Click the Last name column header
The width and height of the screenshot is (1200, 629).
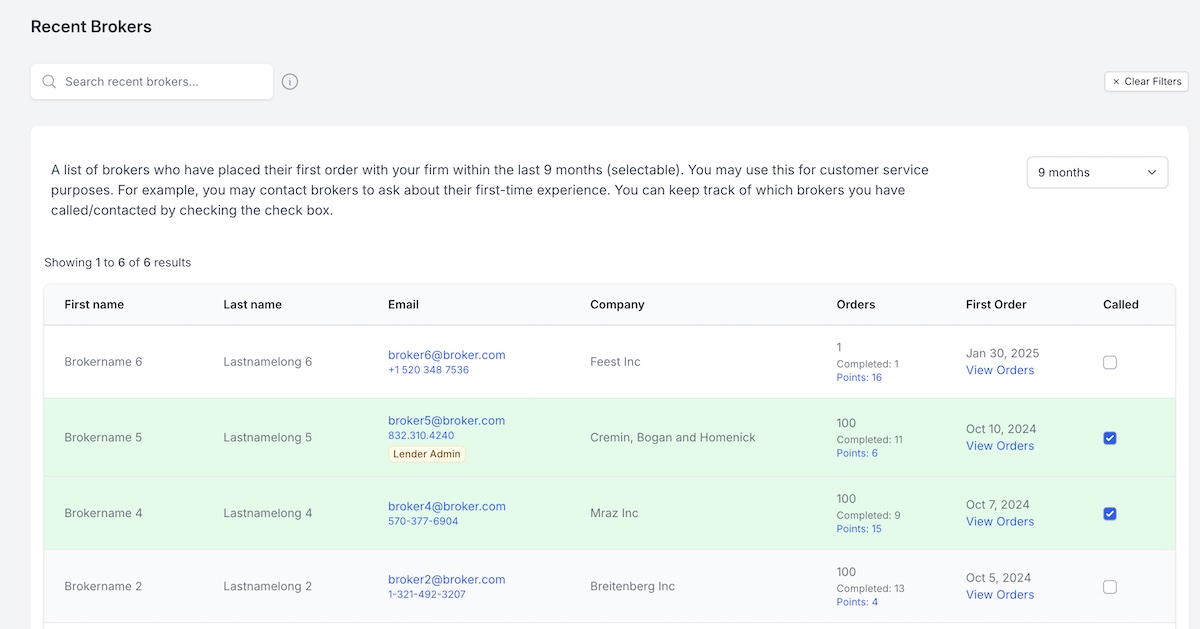[252, 304]
